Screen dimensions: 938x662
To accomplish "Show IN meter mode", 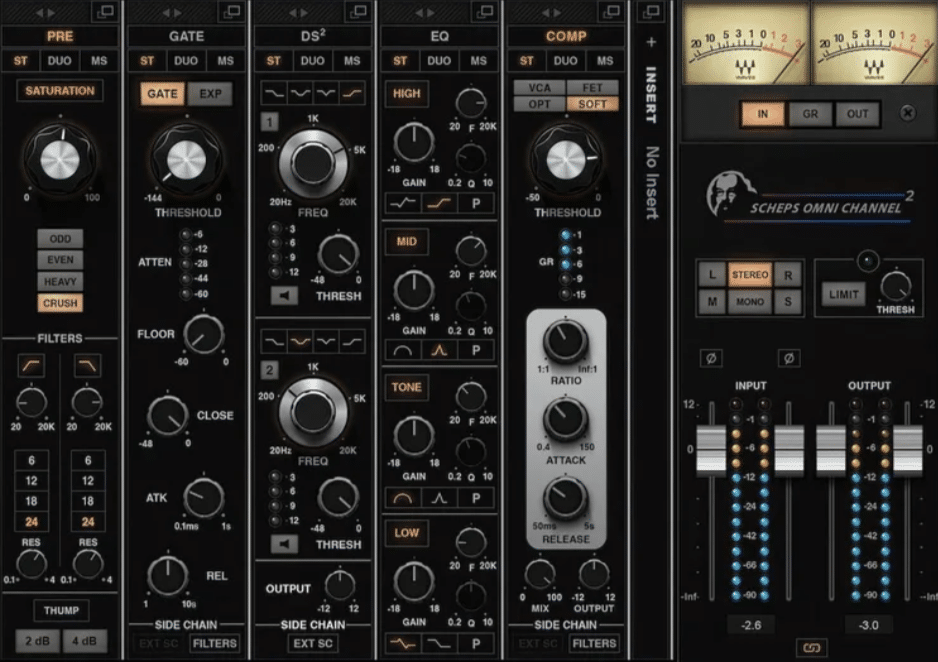I will [x=763, y=114].
